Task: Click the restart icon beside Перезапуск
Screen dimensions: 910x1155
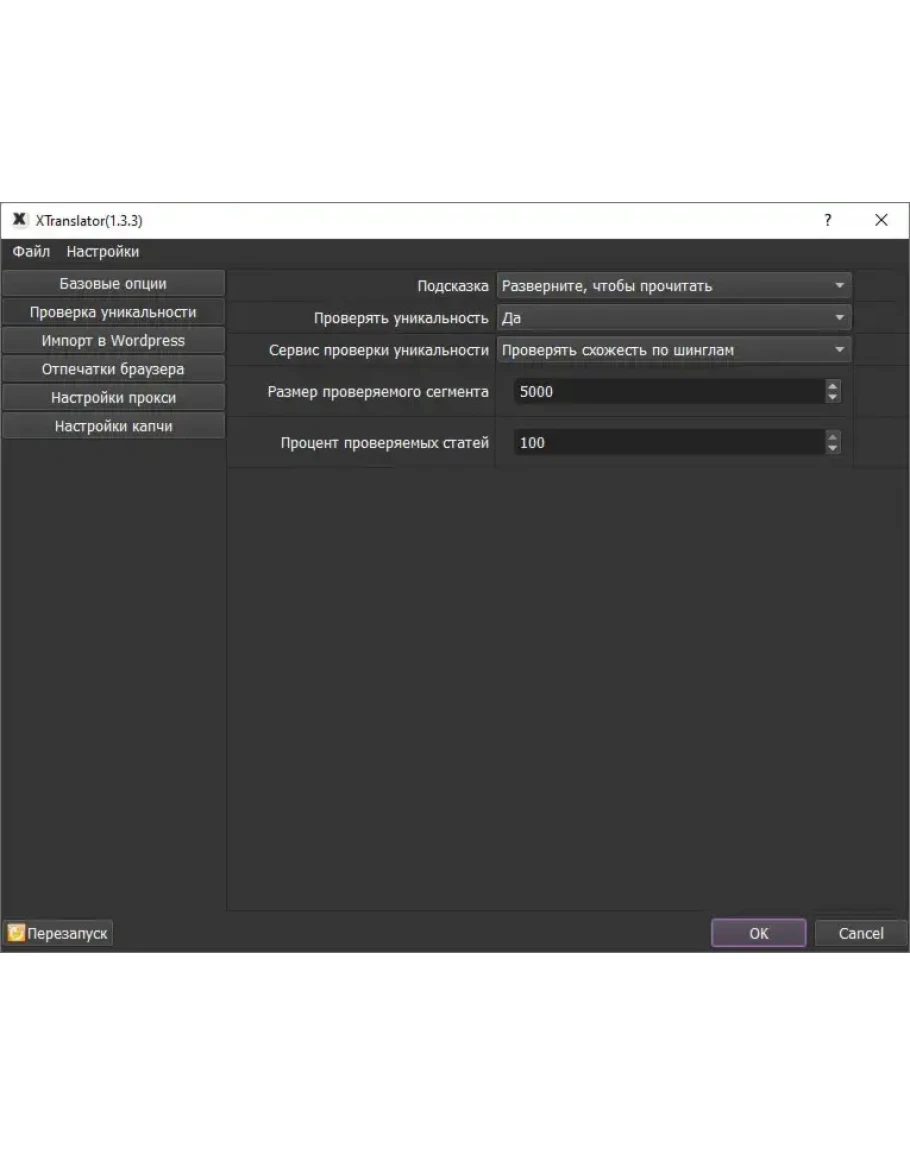Action: pyautogui.click(x=16, y=933)
